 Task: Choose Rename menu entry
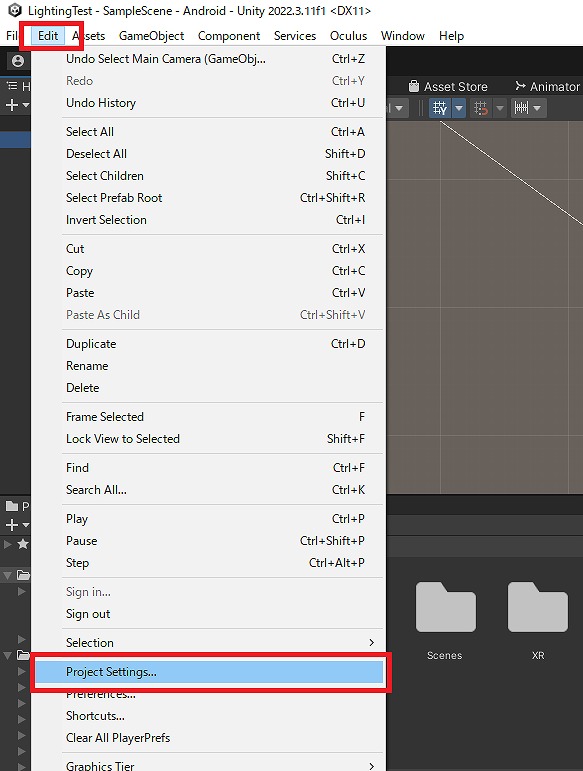[209, 366]
